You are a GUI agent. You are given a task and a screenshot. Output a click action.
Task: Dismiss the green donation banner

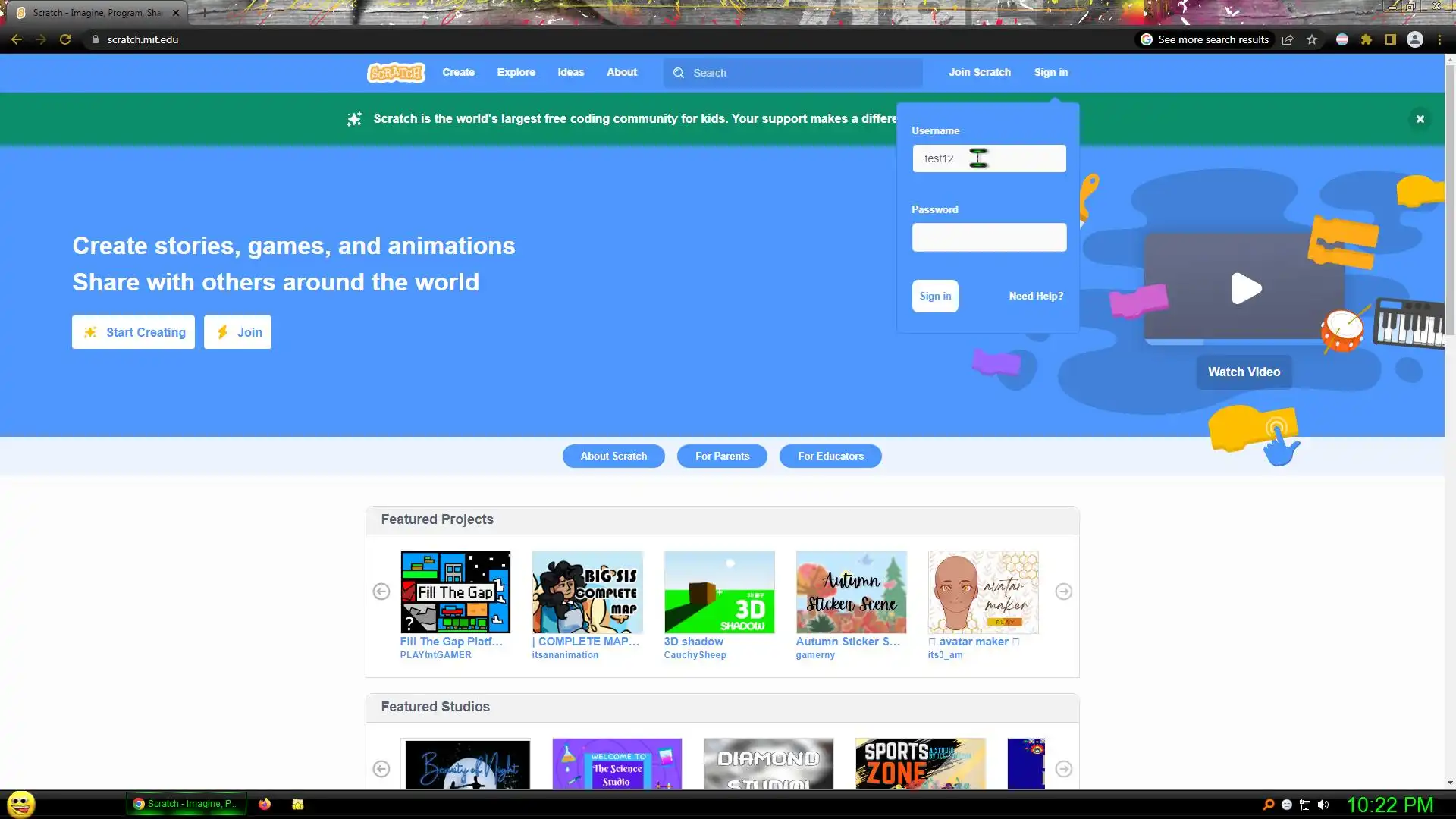(x=1420, y=119)
